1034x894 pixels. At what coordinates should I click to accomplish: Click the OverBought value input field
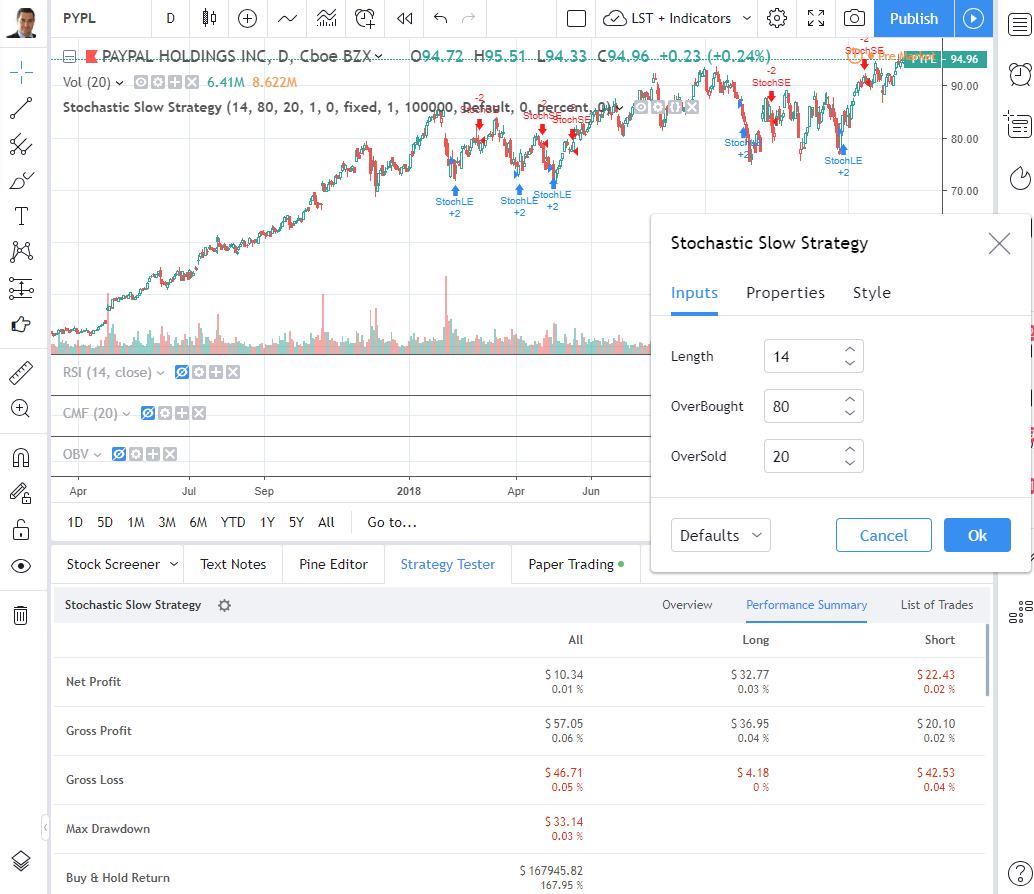coord(801,406)
